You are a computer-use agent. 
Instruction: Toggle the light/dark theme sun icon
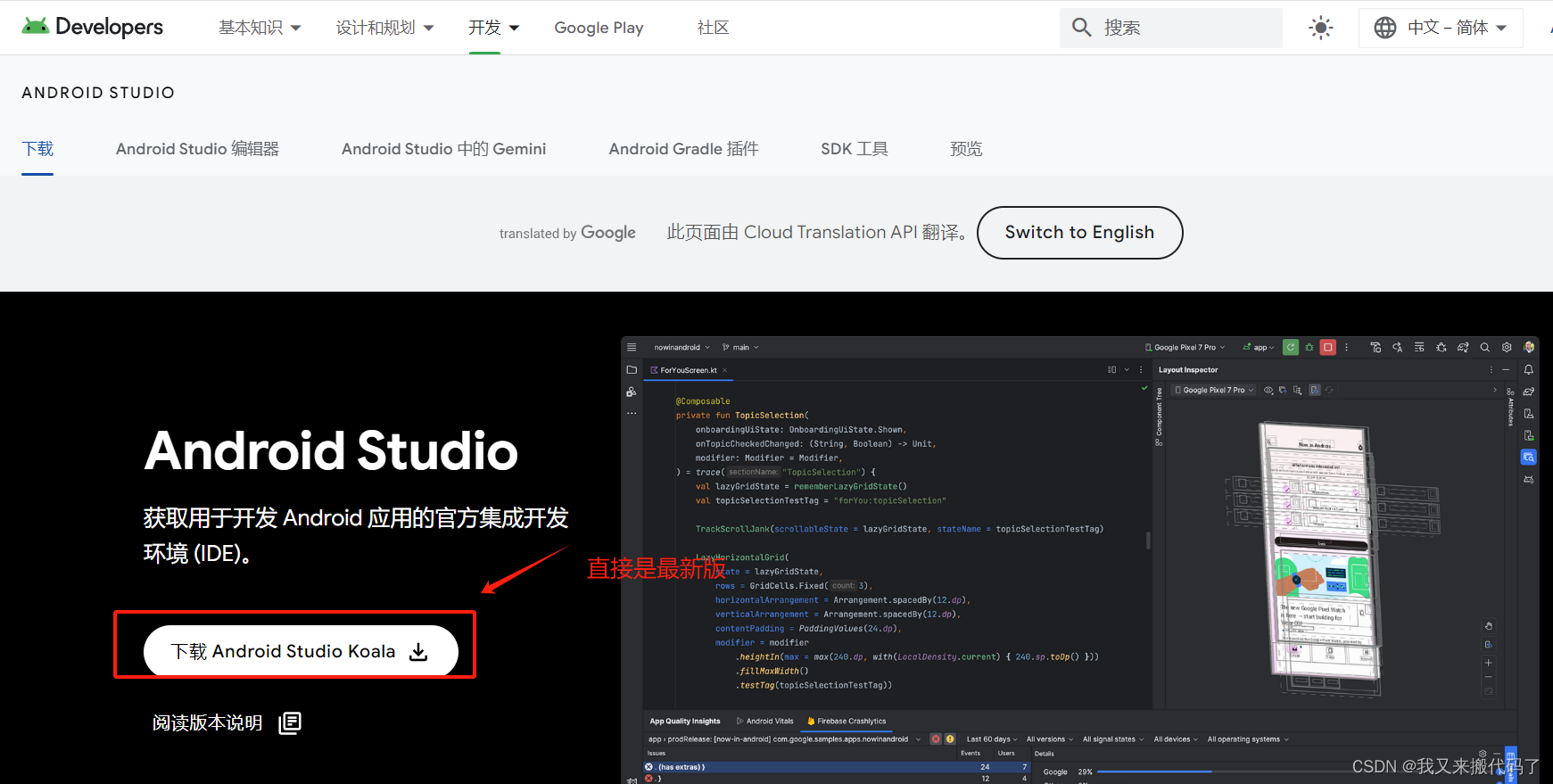[1320, 28]
